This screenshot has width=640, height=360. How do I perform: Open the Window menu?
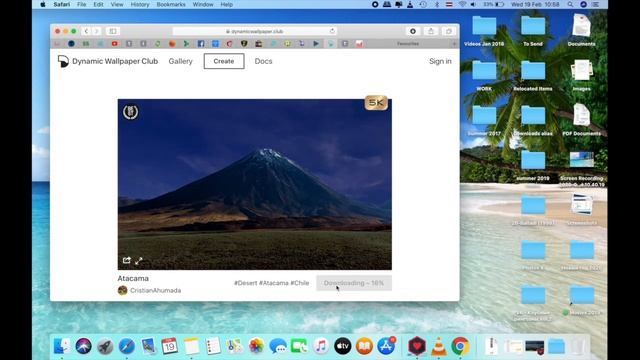click(x=203, y=4)
